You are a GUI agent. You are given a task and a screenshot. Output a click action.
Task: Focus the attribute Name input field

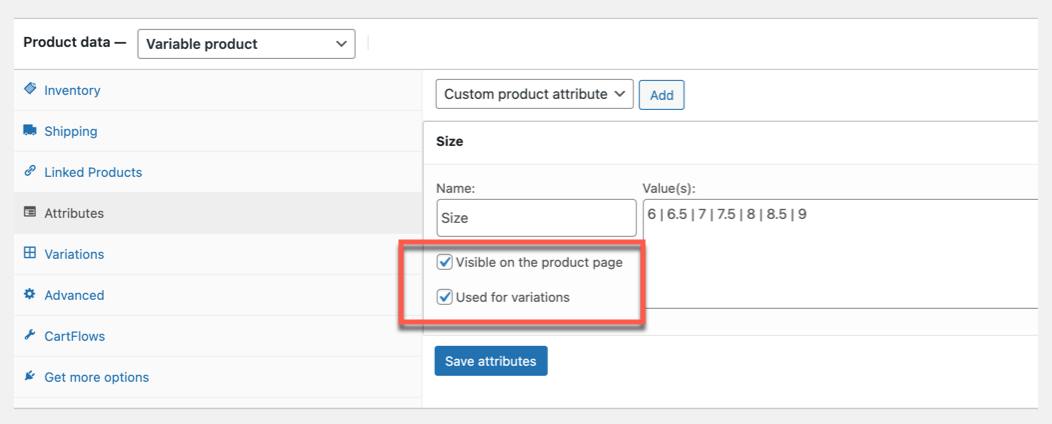tap(536, 217)
